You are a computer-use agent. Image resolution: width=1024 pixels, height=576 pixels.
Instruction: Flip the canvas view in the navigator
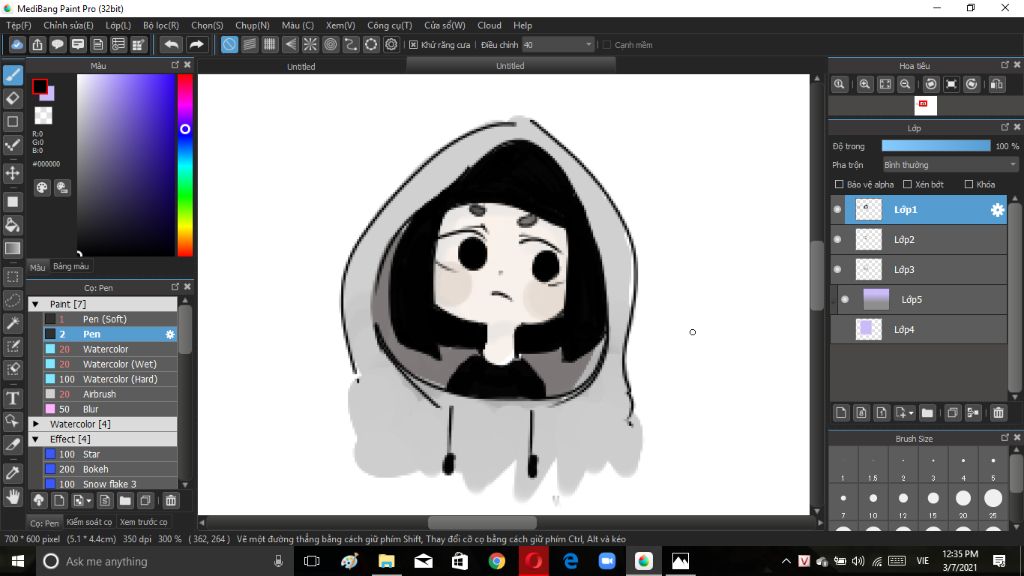click(x=997, y=84)
